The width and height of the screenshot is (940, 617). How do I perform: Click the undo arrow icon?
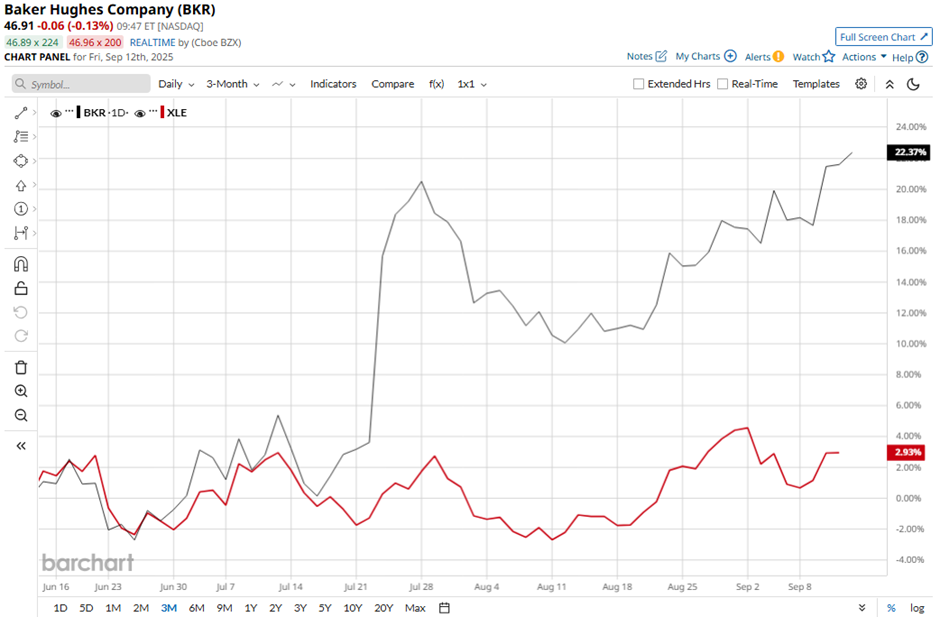(21, 312)
